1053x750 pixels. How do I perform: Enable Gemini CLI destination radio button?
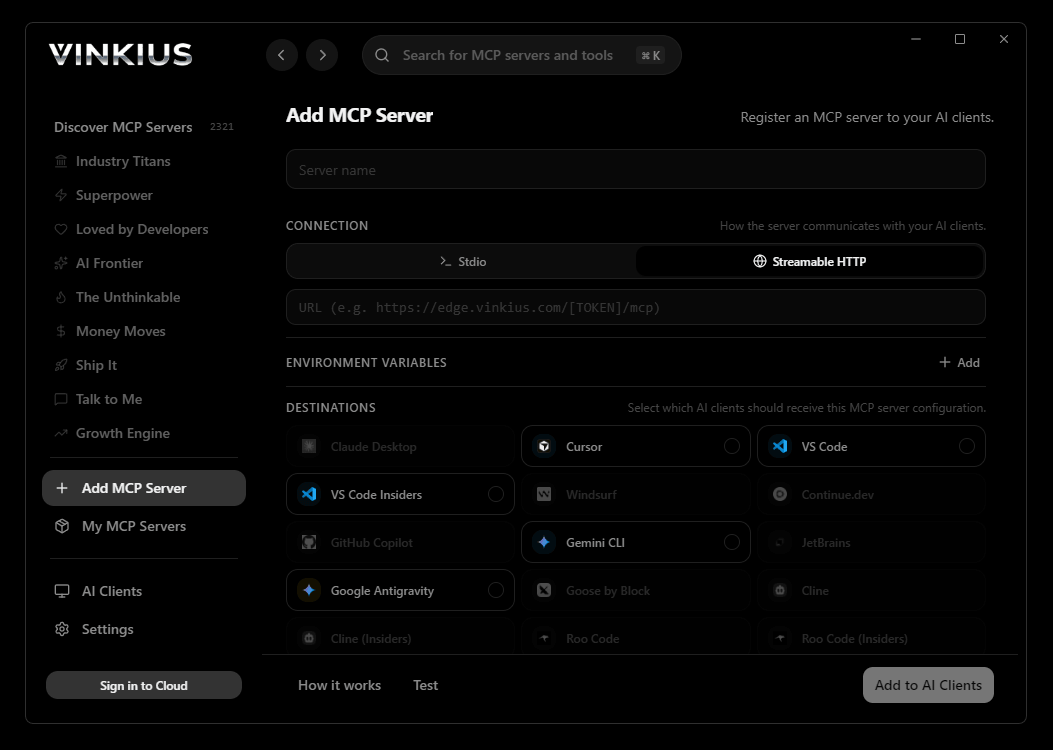click(x=732, y=542)
